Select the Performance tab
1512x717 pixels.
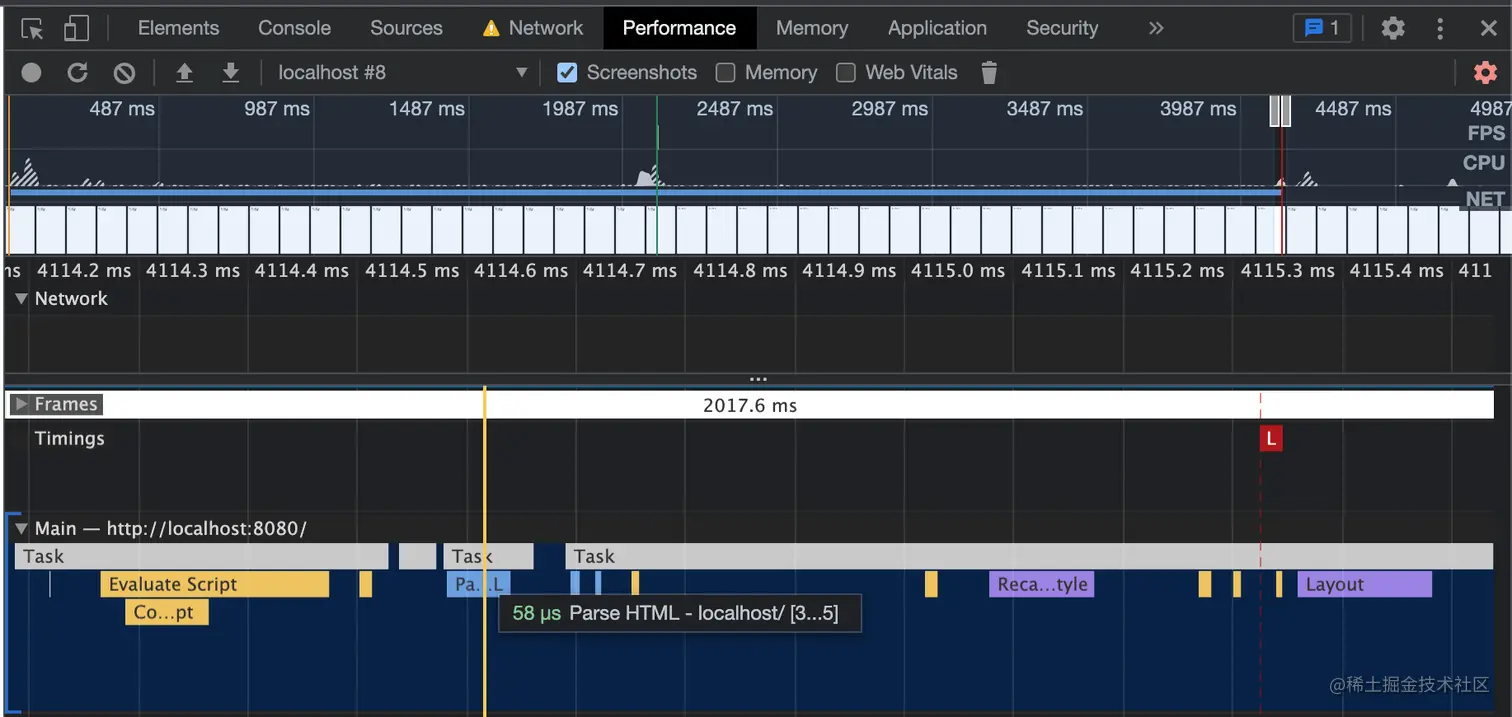pyautogui.click(x=679, y=28)
